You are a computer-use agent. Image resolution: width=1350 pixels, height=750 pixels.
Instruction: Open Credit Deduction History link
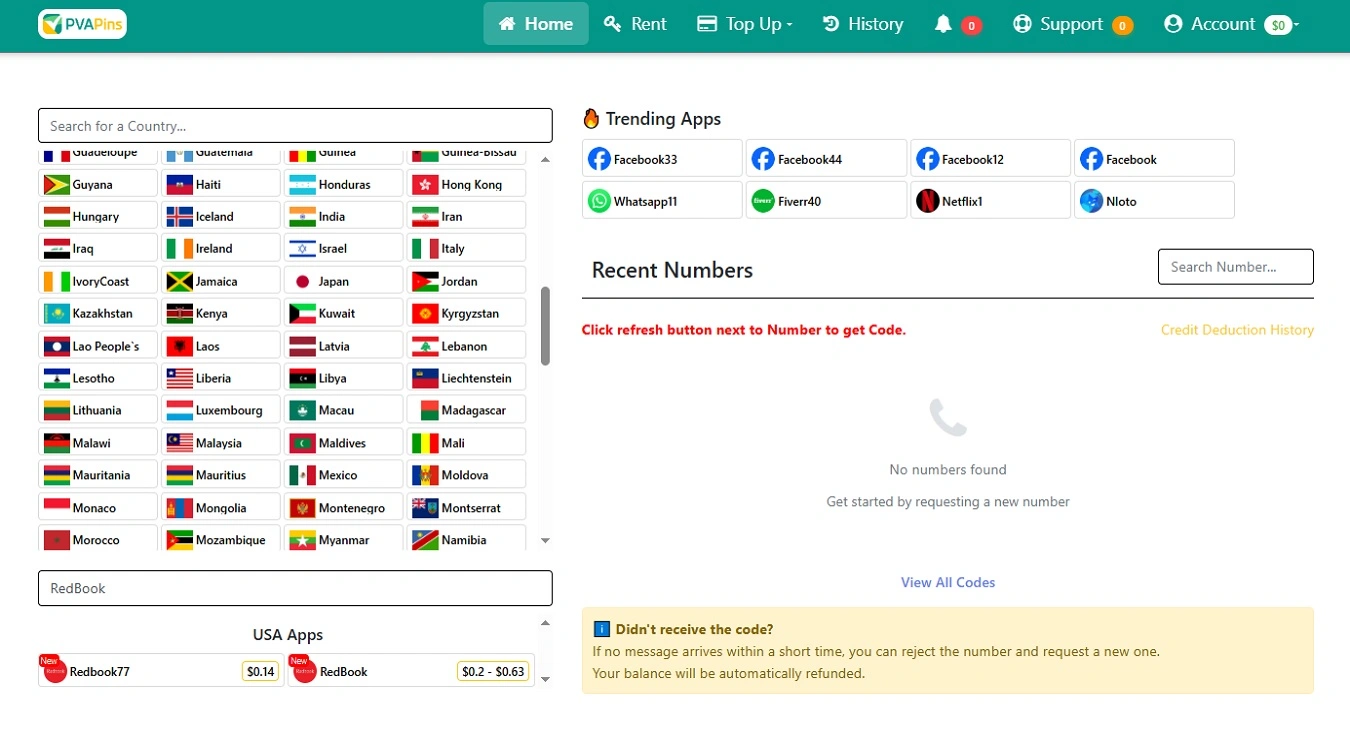point(1237,330)
